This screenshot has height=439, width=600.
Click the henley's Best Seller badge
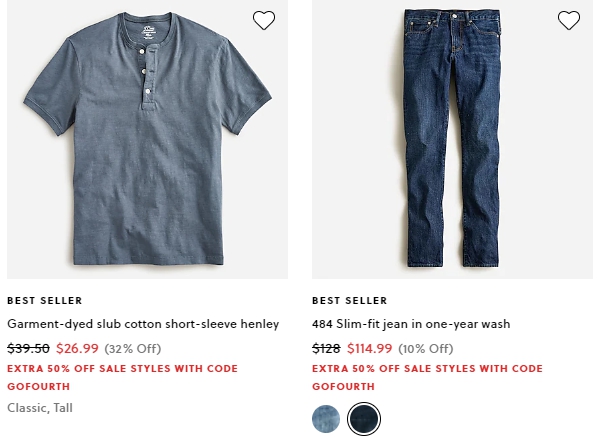click(x=45, y=301)
